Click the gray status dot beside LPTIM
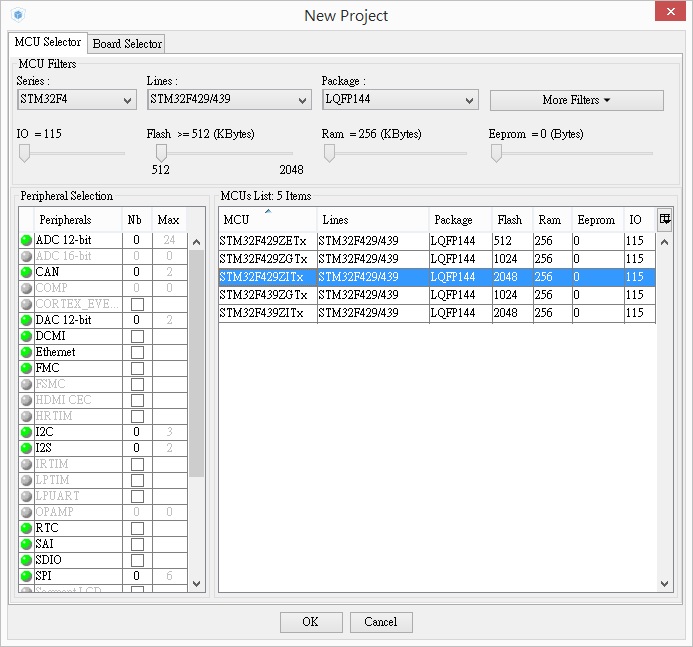Screen dimensions: 693x647 pos(26,480)
